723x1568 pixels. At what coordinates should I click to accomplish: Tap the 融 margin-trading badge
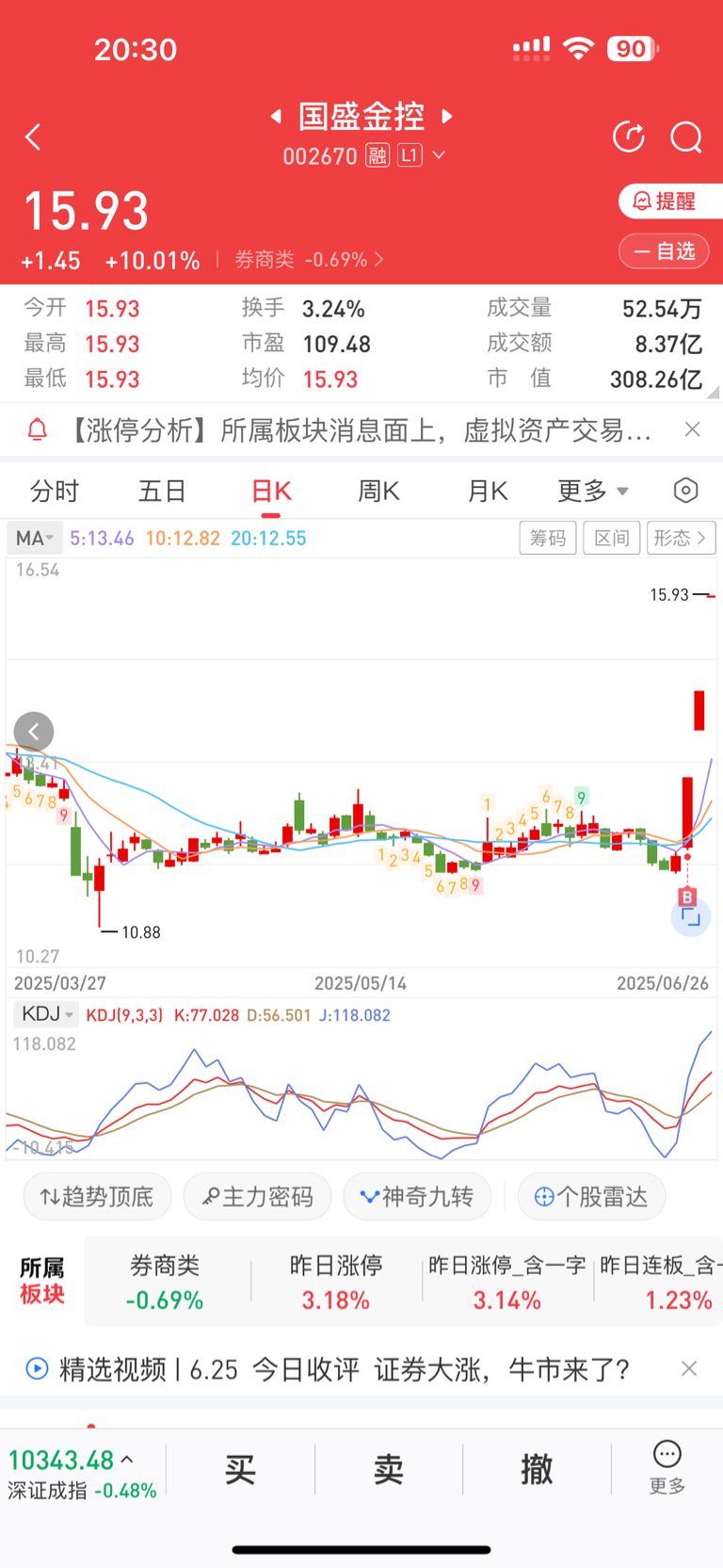coord(378,155)
